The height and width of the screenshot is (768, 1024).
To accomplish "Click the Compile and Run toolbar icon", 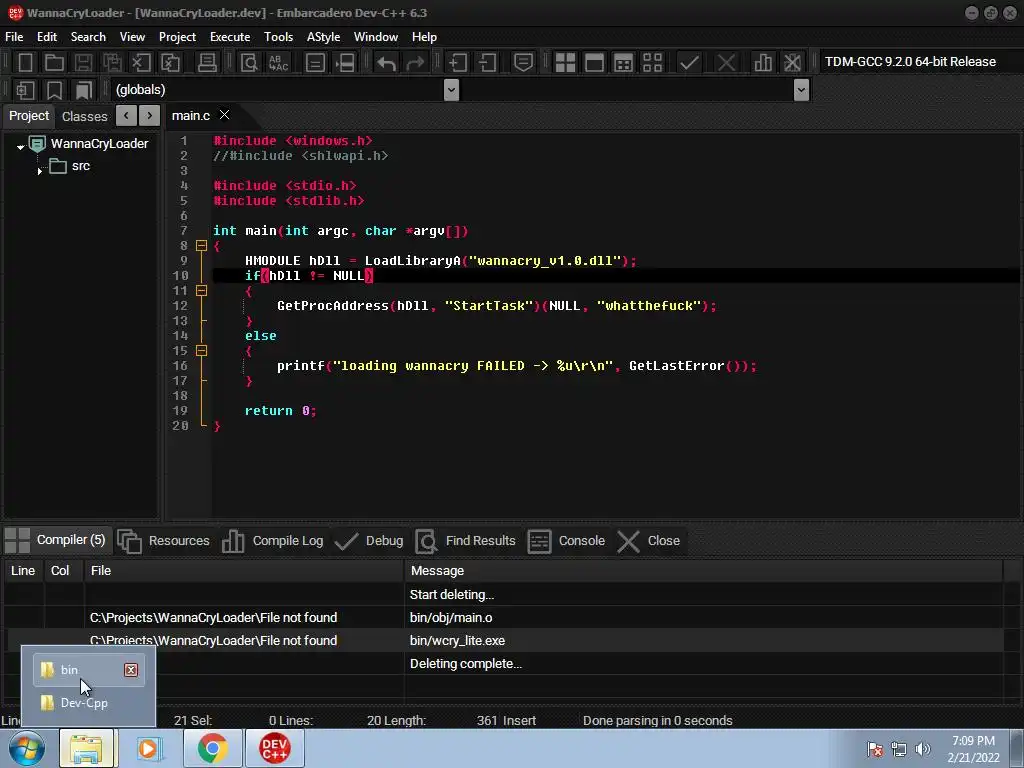I will (x=624, y=62).
